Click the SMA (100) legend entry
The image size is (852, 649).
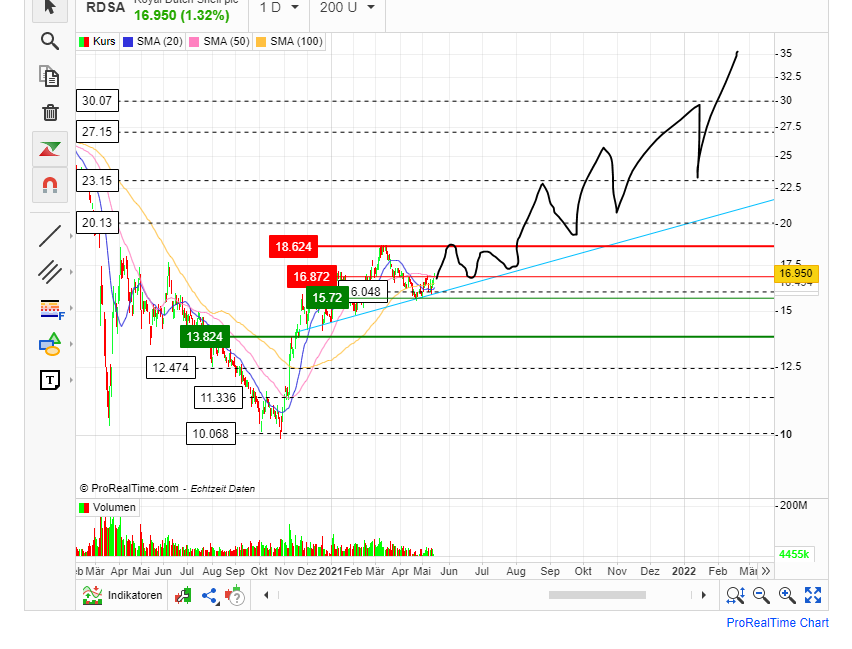point(289,42)
